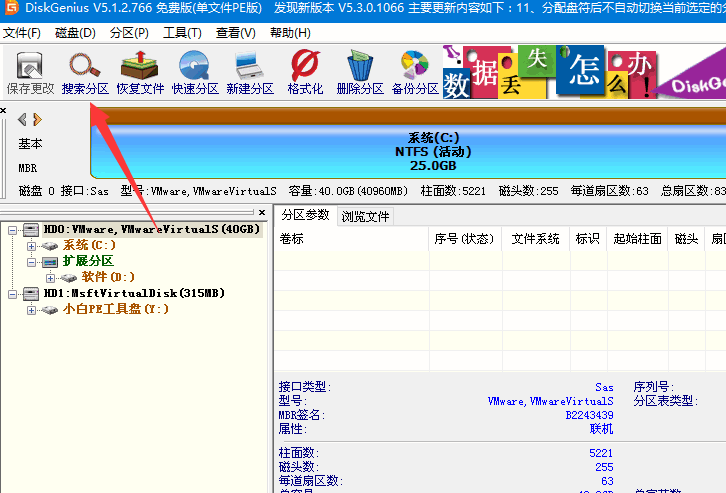
Task: Select HD1:MsftVirtualDisk(315MB) in tree
Action: [134, 293]
